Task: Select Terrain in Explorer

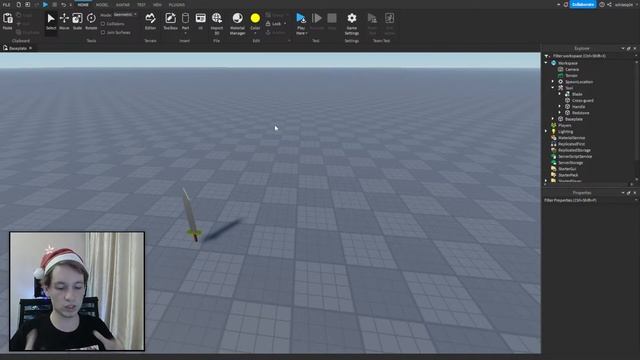Action: (x=571, y=76)
